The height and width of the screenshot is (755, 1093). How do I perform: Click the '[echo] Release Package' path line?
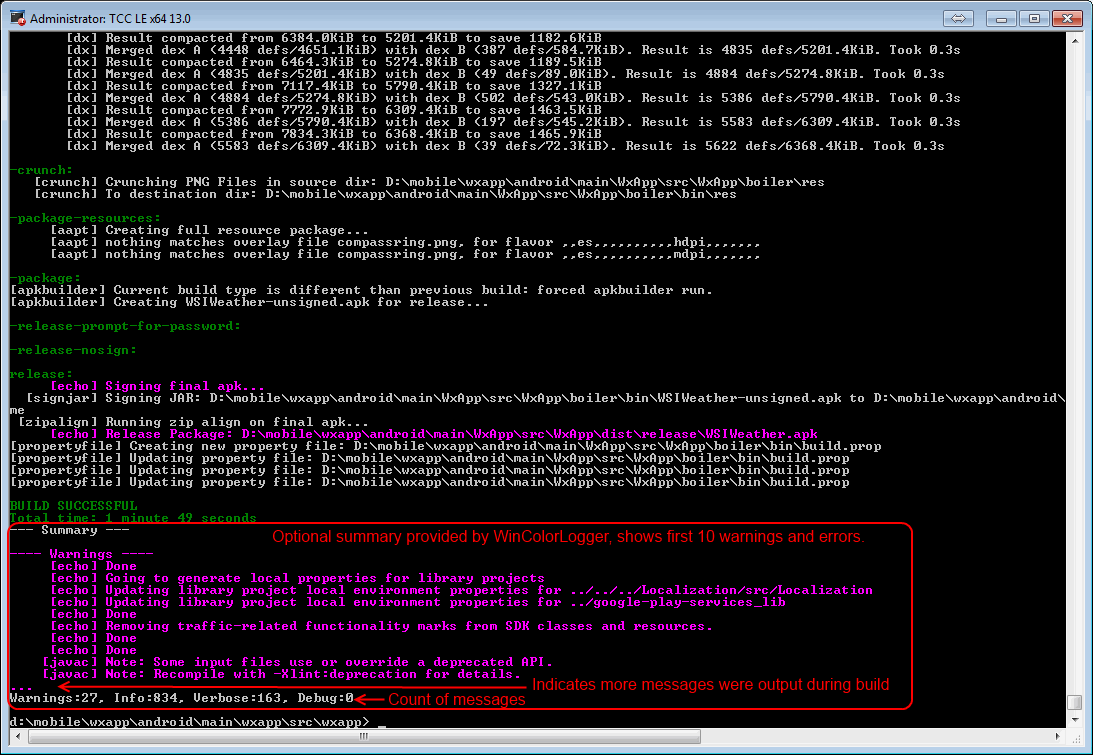click(x=434, y=434)
